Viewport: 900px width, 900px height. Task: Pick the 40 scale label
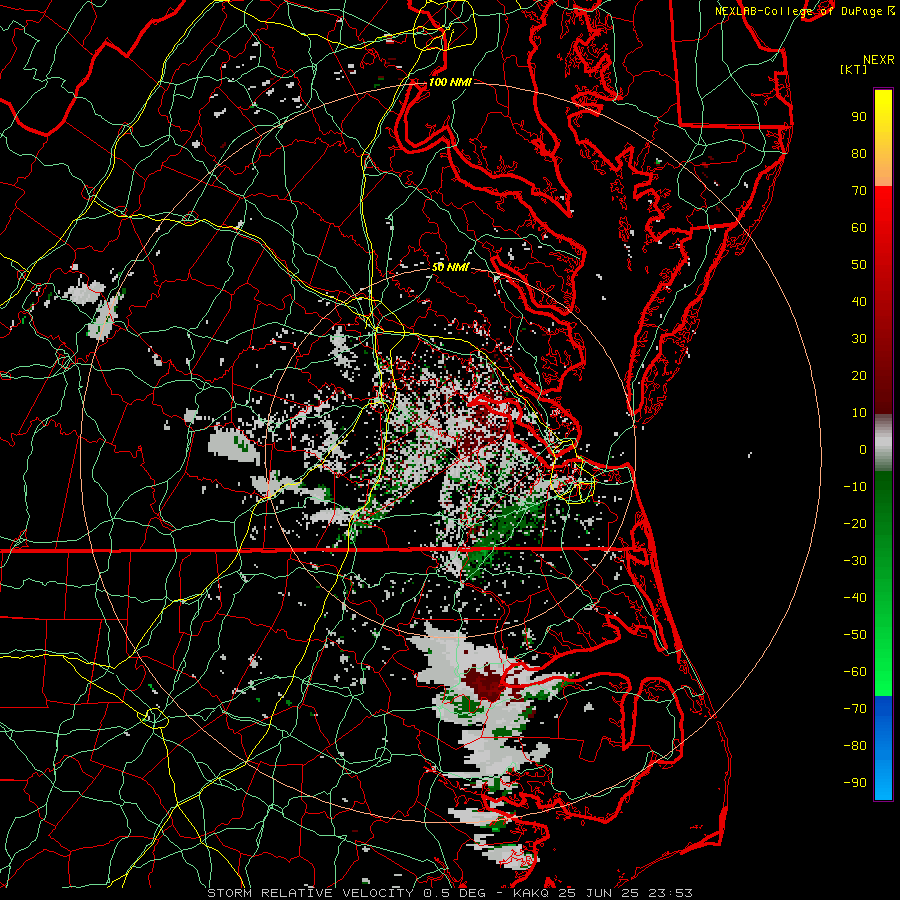point(859,301)
